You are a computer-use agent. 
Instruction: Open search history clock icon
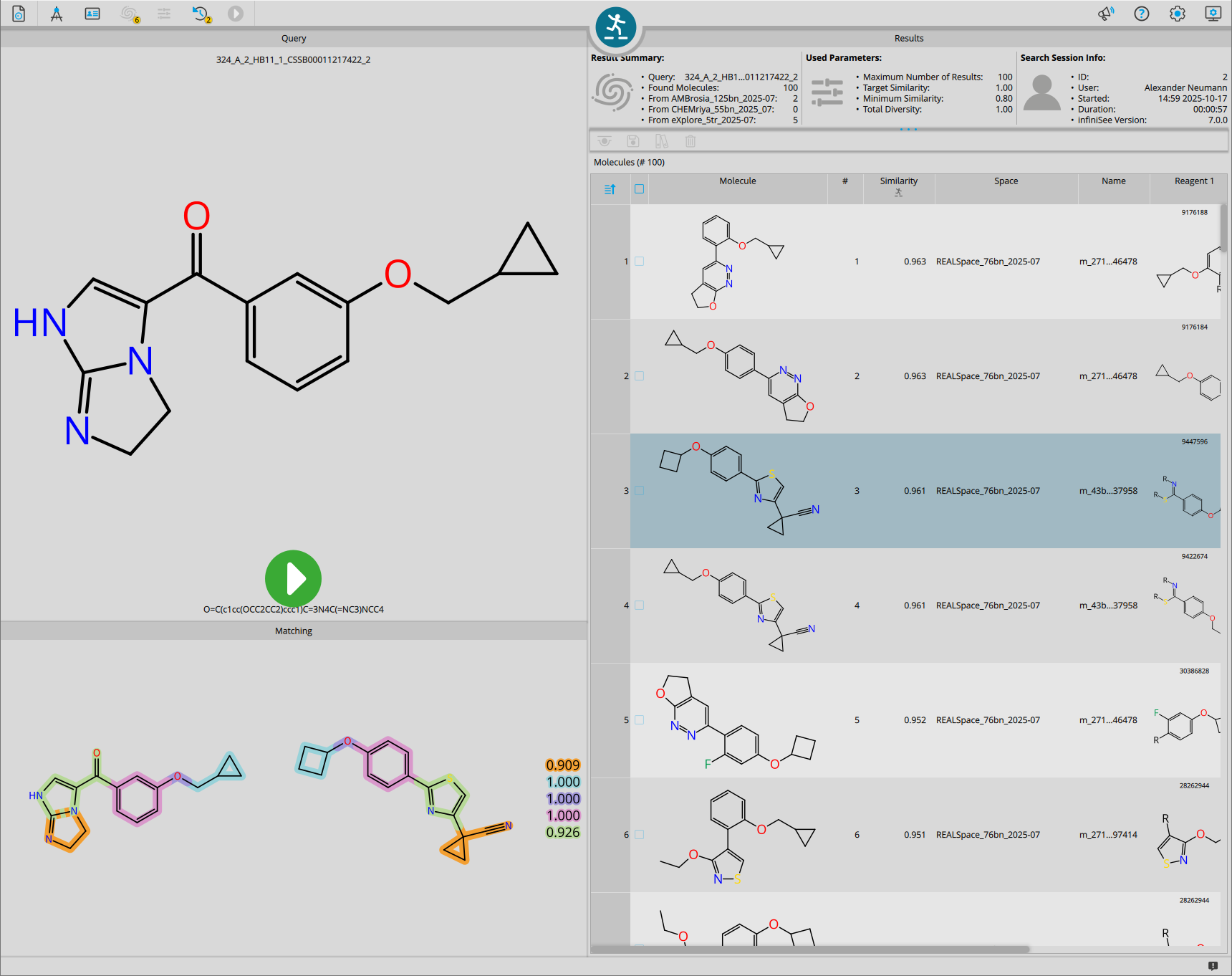(x=201, y=14)
